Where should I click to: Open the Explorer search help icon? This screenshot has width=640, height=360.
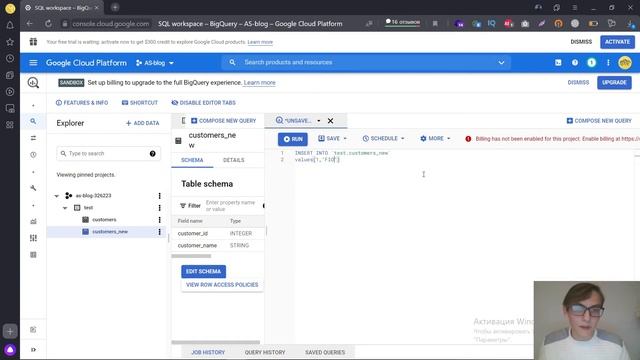pyautogui.click(x=153, y=153)
